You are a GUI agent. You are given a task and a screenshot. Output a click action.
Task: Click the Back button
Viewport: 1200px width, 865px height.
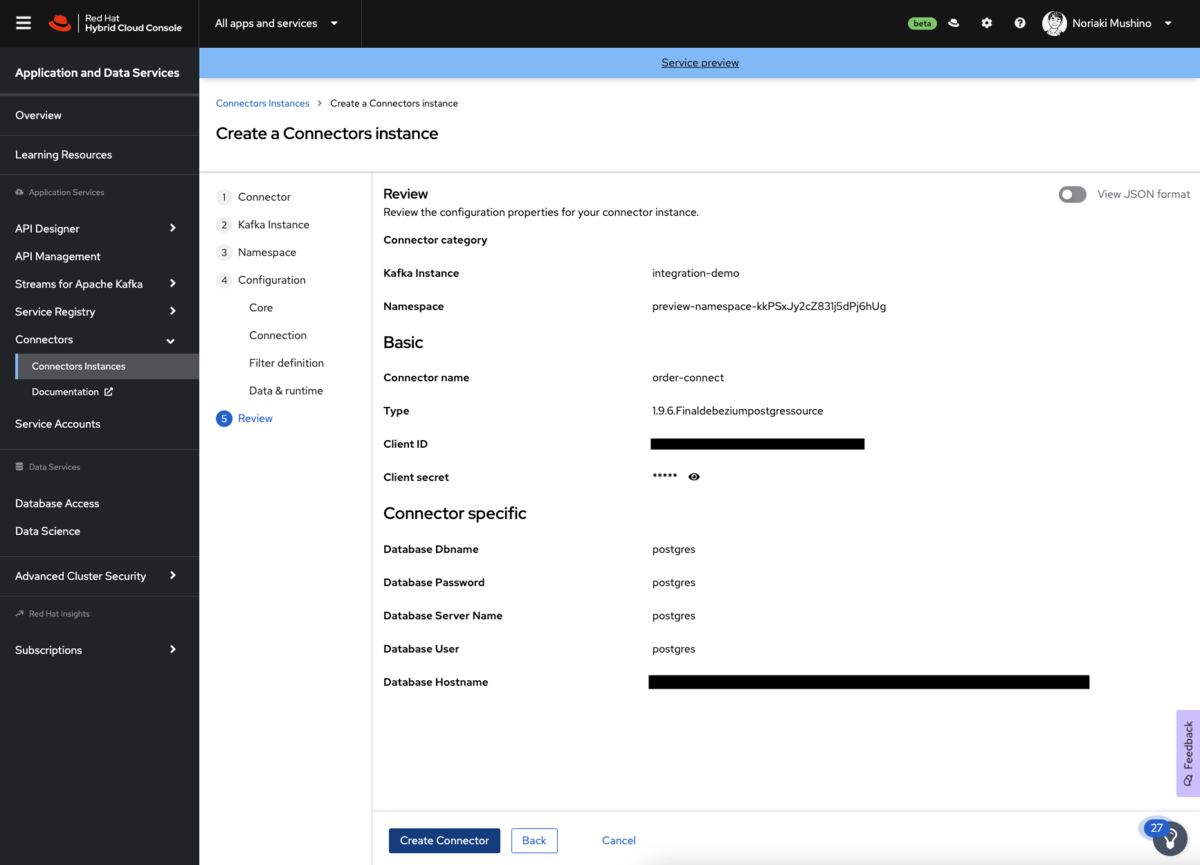tap(534, 840)
